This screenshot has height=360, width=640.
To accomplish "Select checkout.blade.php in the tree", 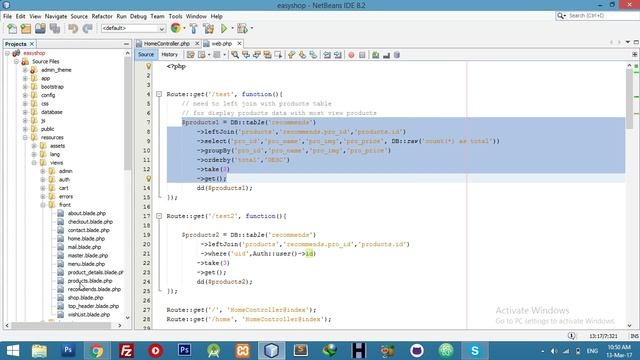I will tap(90, 222).
